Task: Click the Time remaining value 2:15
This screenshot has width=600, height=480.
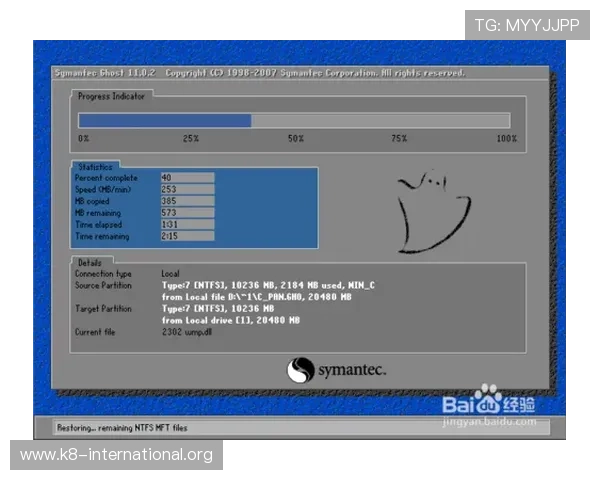Action: tap(188, 236)
